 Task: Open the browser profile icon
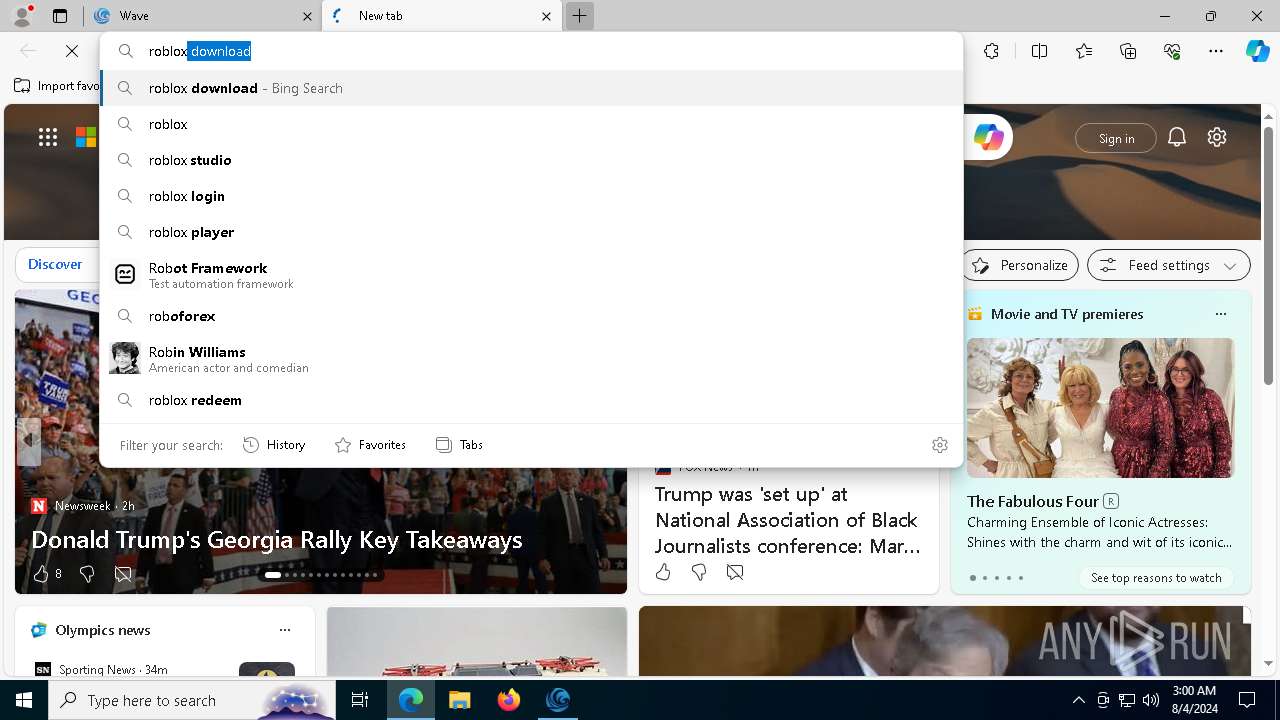(x=21, y=16)
